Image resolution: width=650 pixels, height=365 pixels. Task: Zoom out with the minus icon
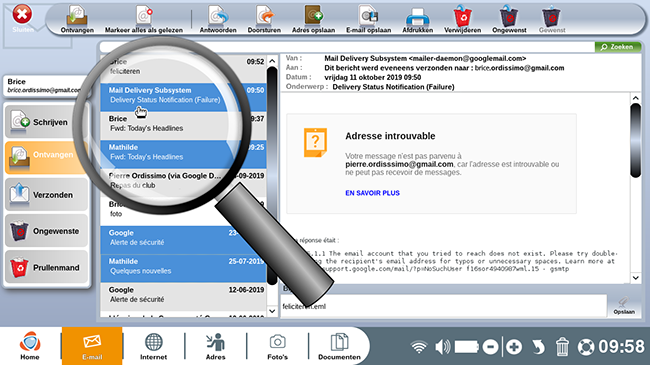490,347
